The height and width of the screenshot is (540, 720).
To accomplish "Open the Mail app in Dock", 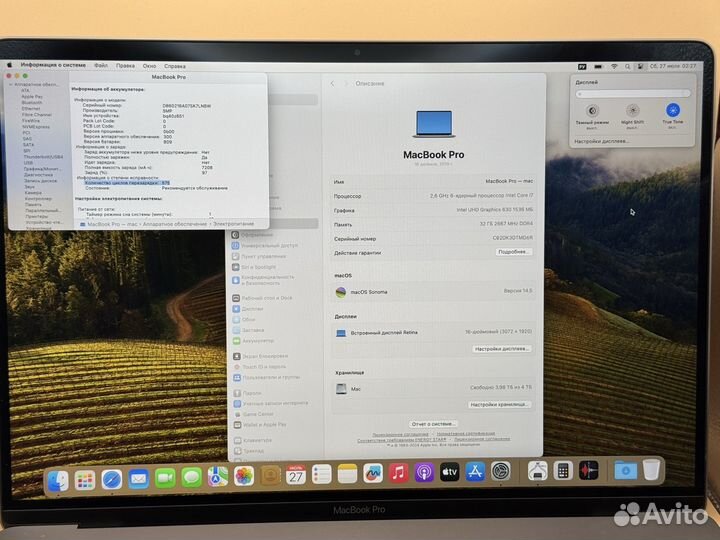I will [x=138, y=479].
